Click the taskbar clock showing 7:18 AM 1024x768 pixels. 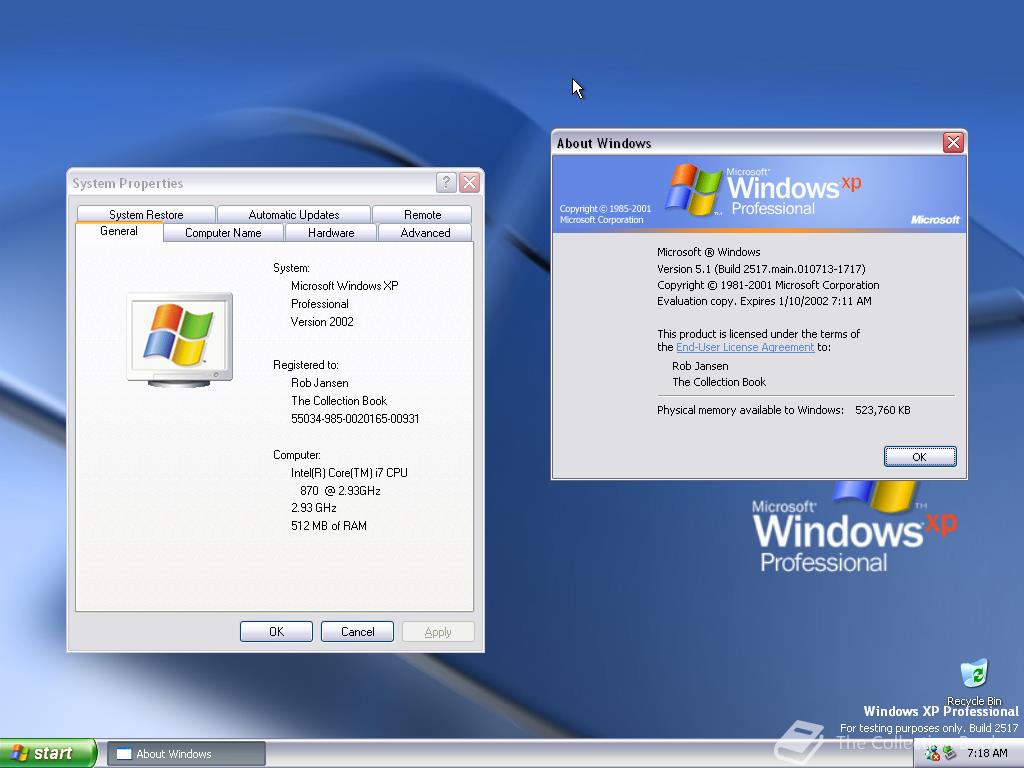(987, 753)
